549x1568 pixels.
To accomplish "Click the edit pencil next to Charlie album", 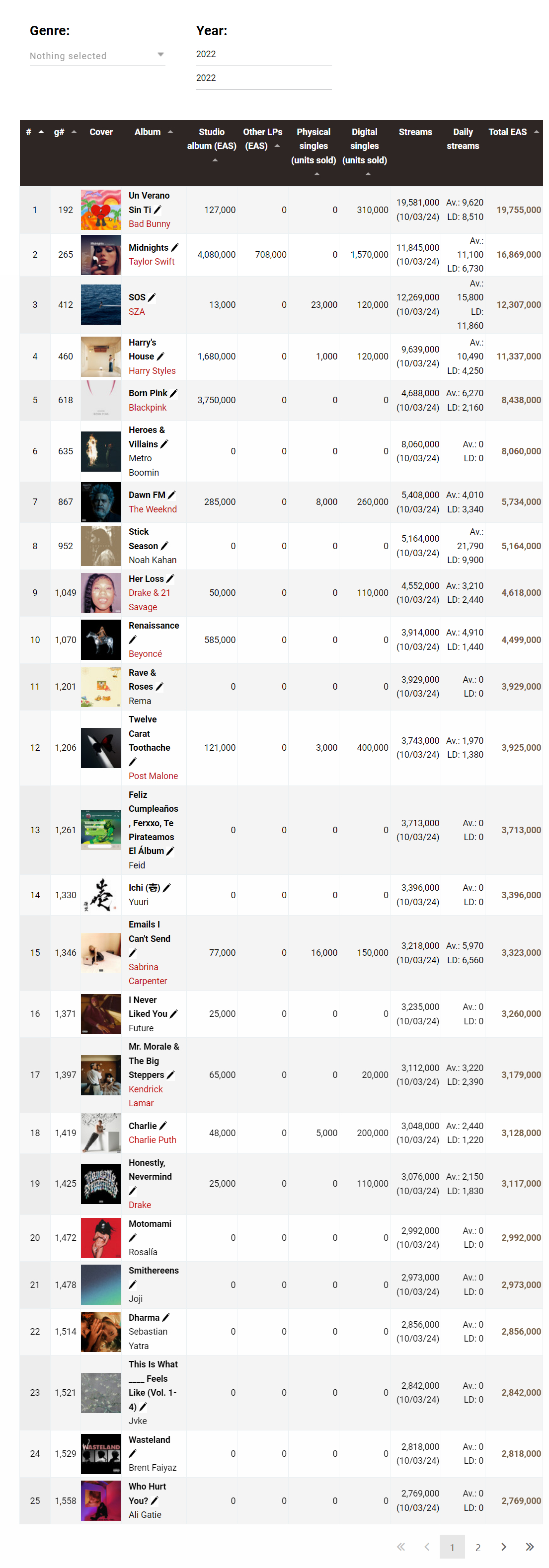I will 163,1126.
